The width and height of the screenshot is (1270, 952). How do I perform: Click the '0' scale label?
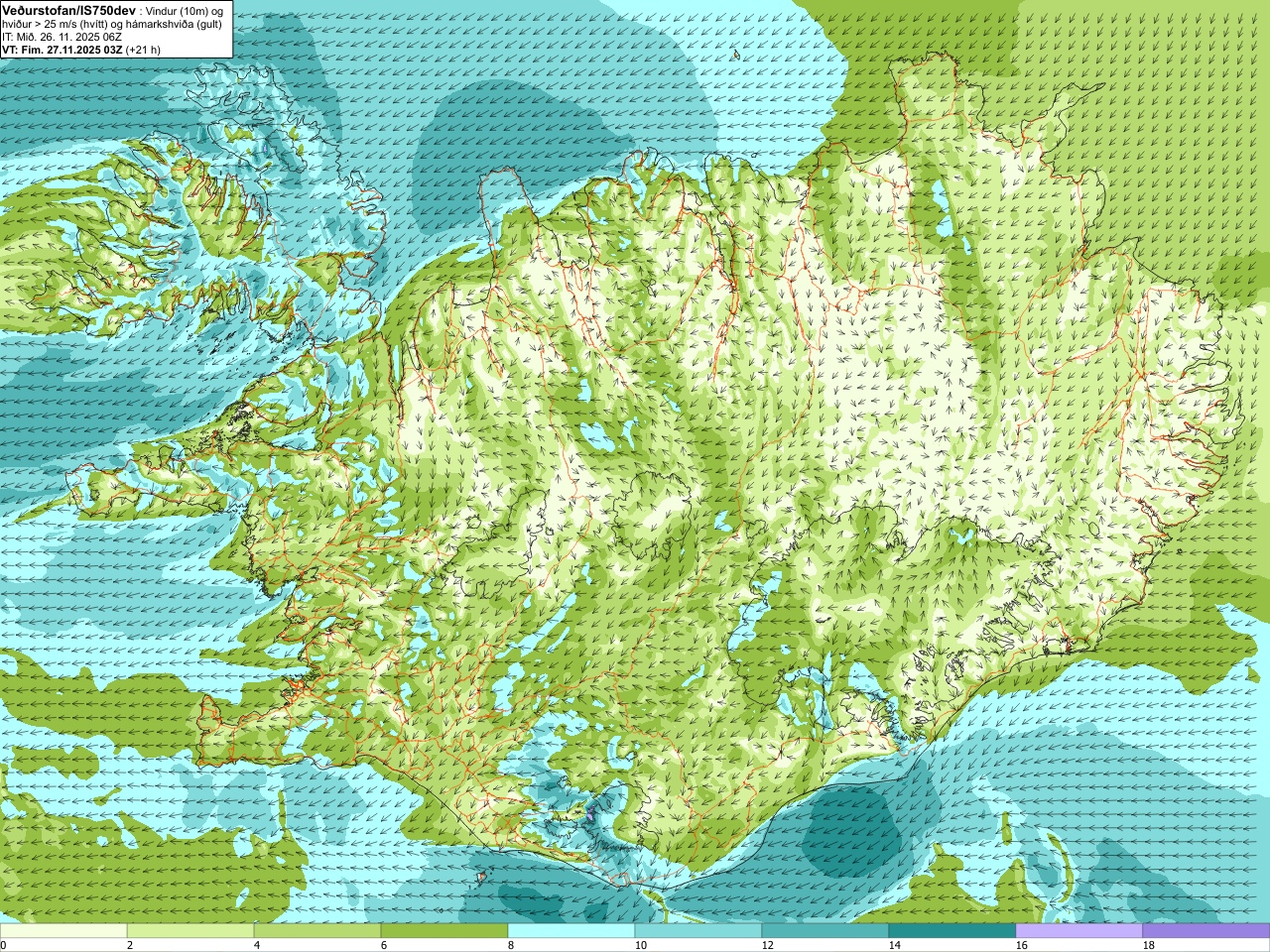point(3,945)
